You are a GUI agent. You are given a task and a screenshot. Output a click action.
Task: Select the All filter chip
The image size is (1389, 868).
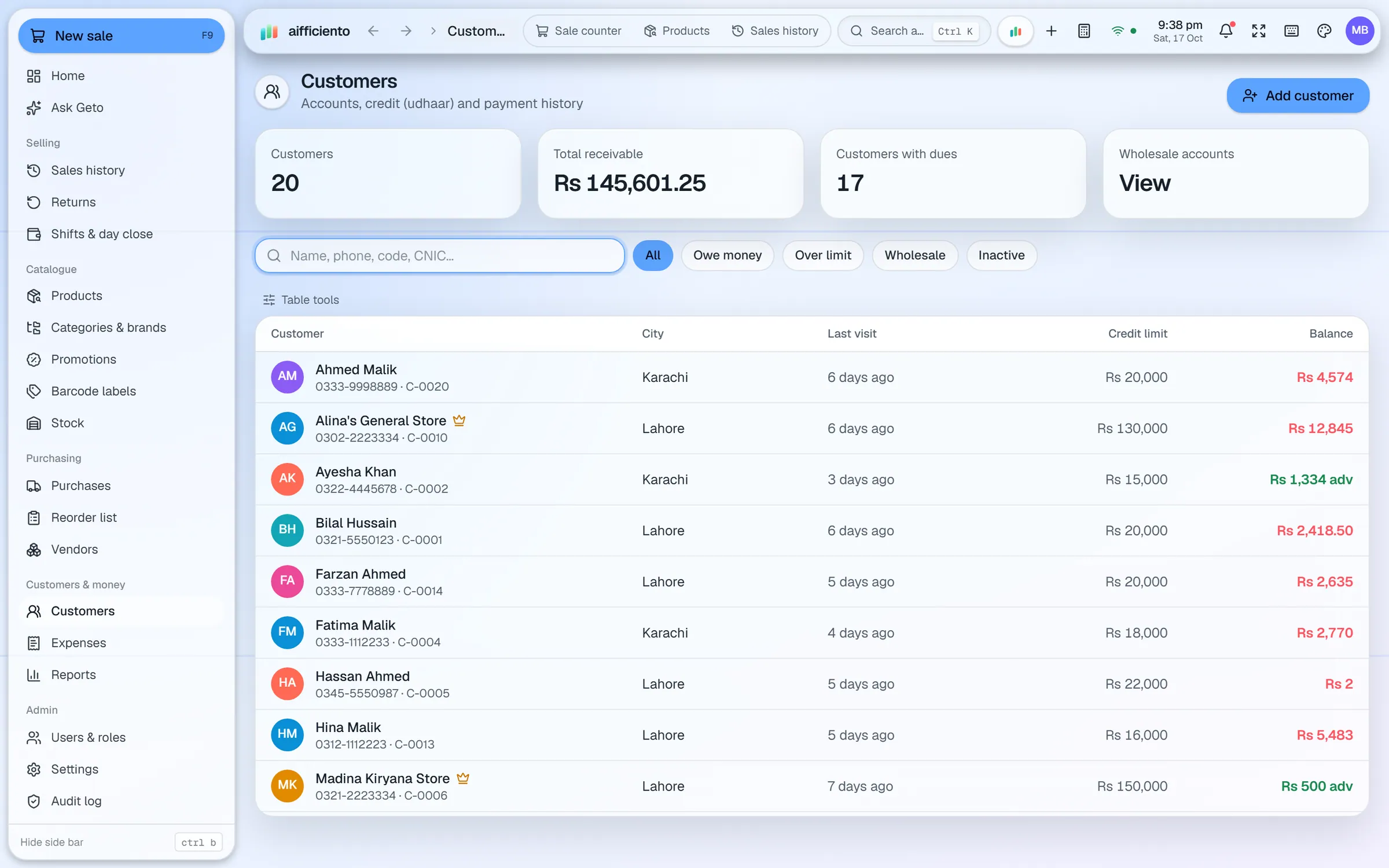652,255
